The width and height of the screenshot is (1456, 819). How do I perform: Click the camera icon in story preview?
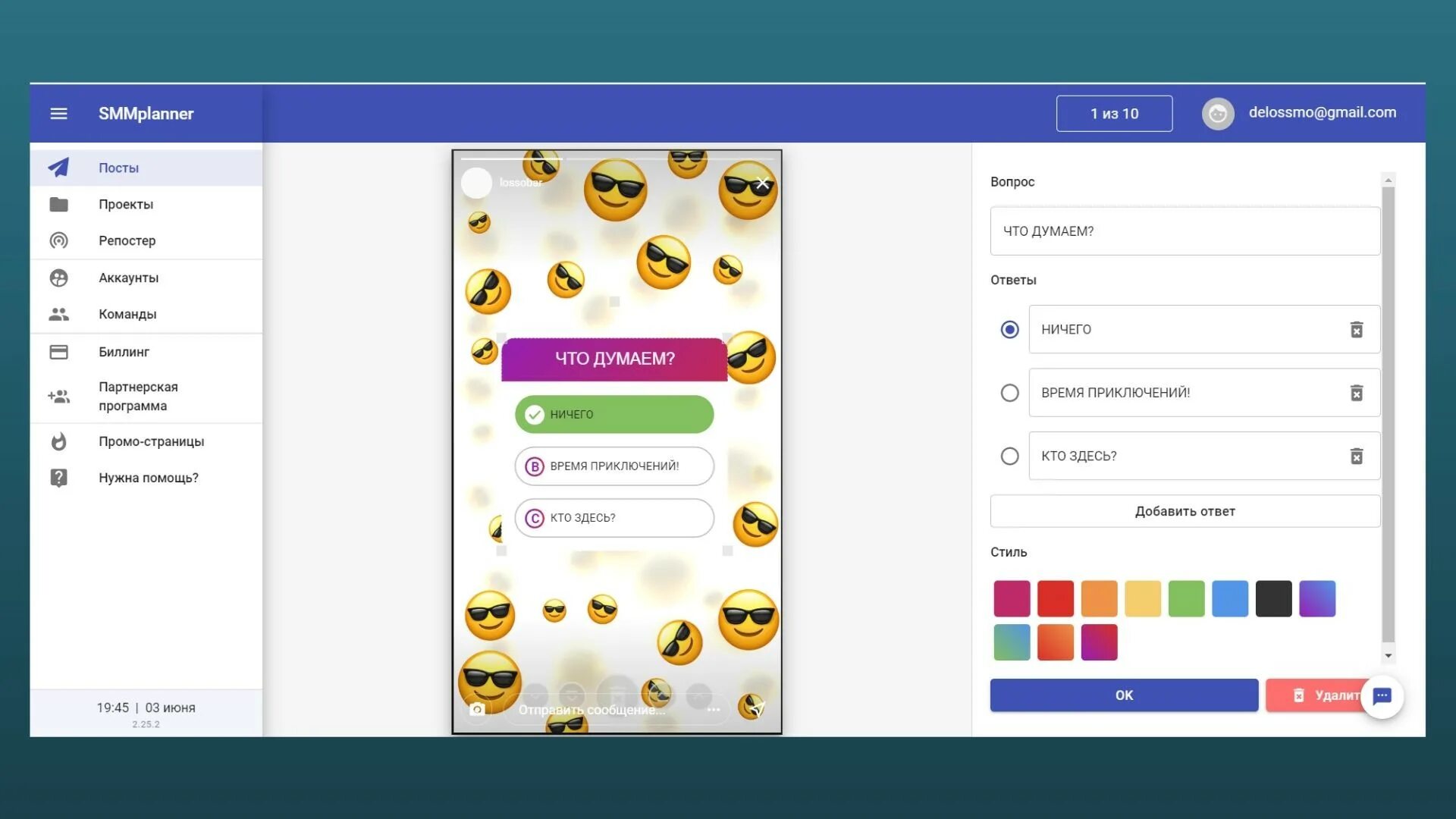pyautogui.click(x=477, y=709)
